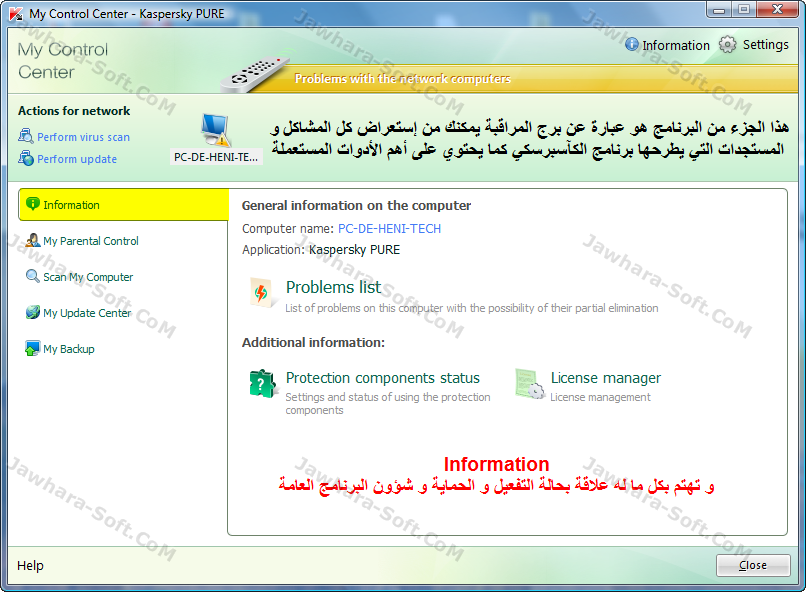806x592 pixels.
Task: Switch to Scan My Computer tab
Action: (88, 277)
